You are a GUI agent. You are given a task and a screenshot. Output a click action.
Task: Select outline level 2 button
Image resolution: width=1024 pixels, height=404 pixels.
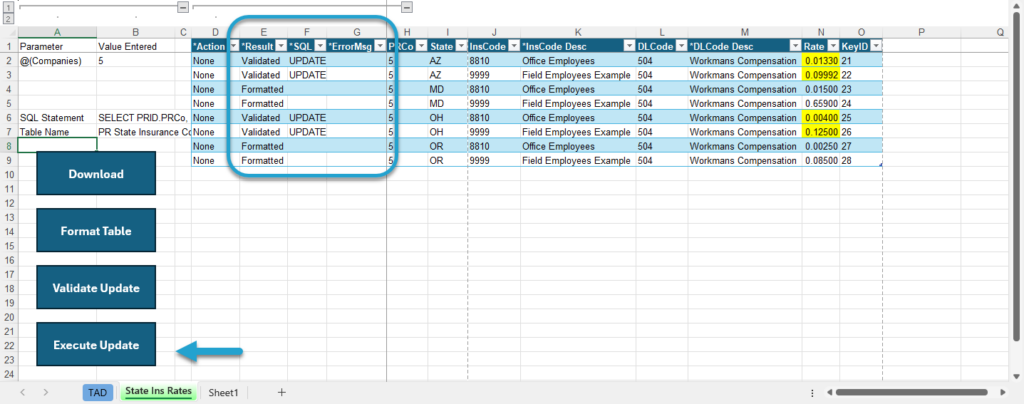click(8, 18)
